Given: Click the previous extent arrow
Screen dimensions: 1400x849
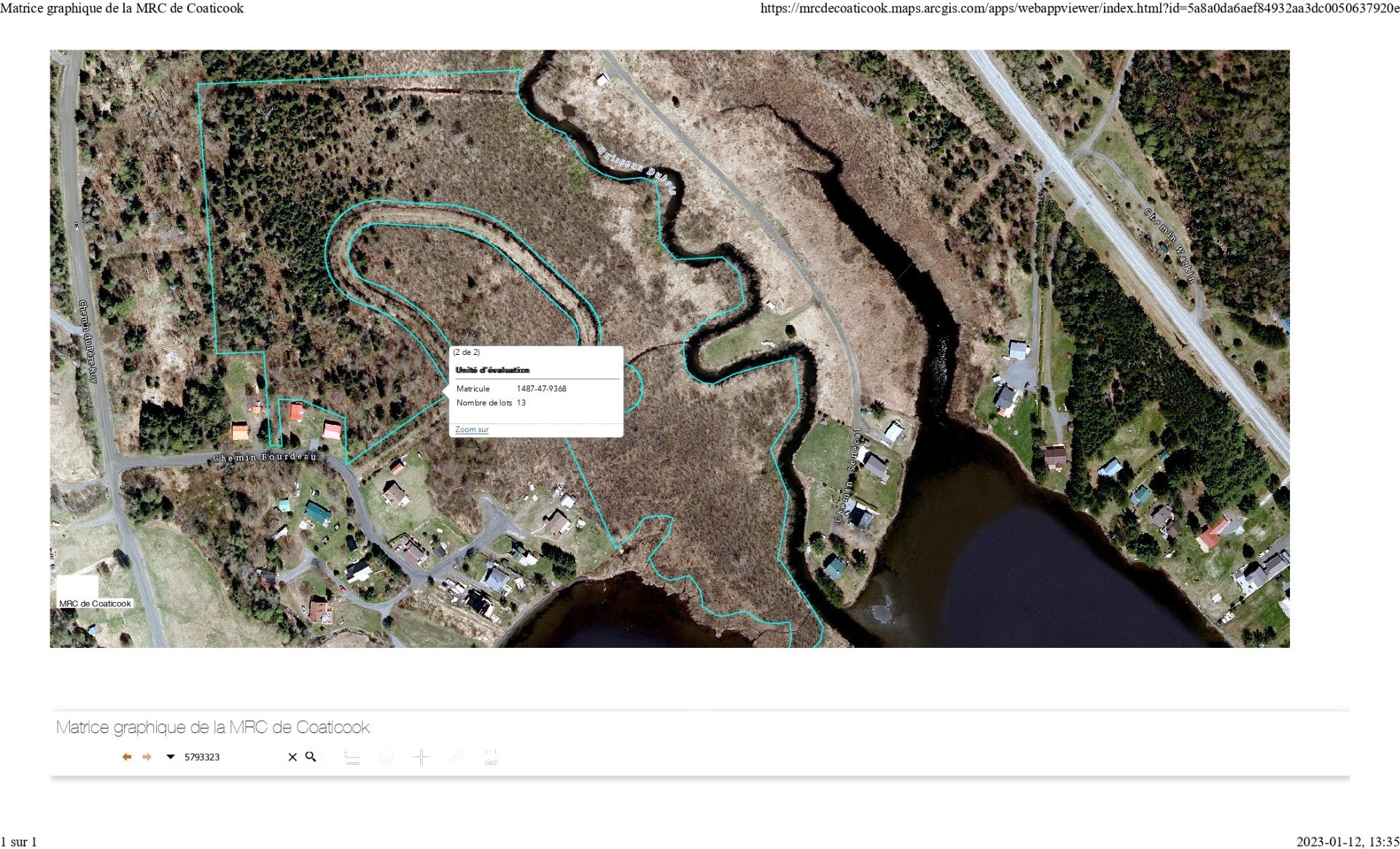Looking at the screenshot, I should coord(127,757).
